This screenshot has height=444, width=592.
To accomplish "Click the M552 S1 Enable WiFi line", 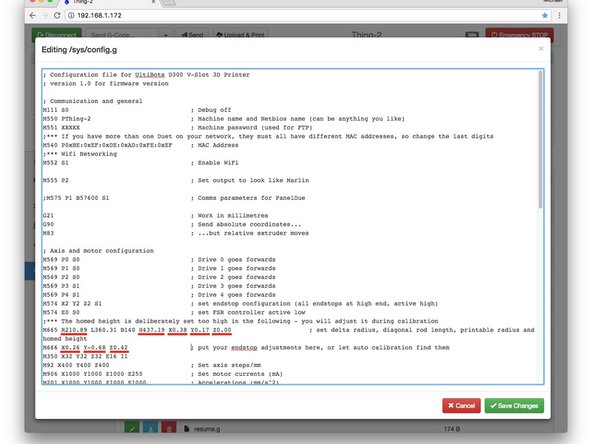I will coord(140,163).
